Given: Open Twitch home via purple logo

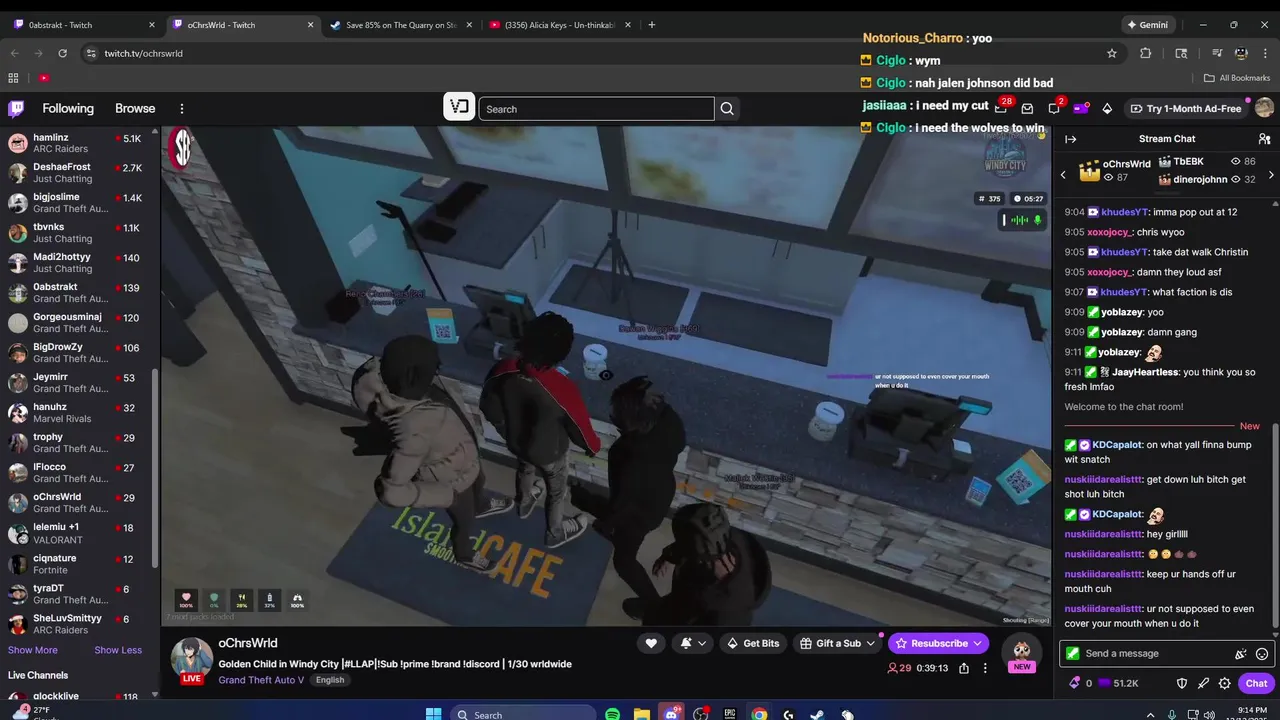Looking at the screenshot, I should 16,108.
